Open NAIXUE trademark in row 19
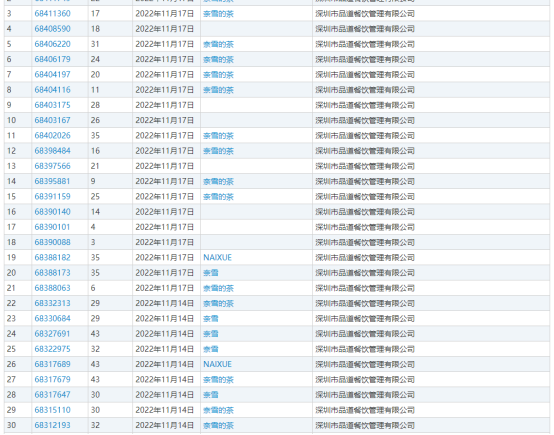Screen dimensions: 554x435 click(x=217, y=258)
